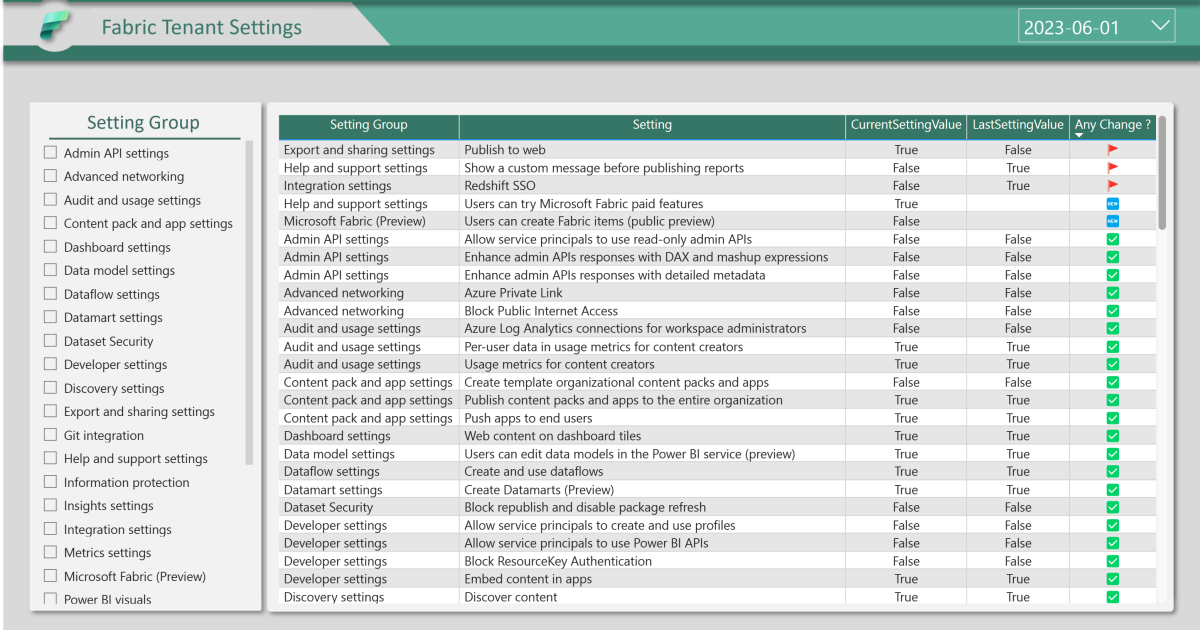Open the 2023-06-01 date dropdown

click(1160, 26)
